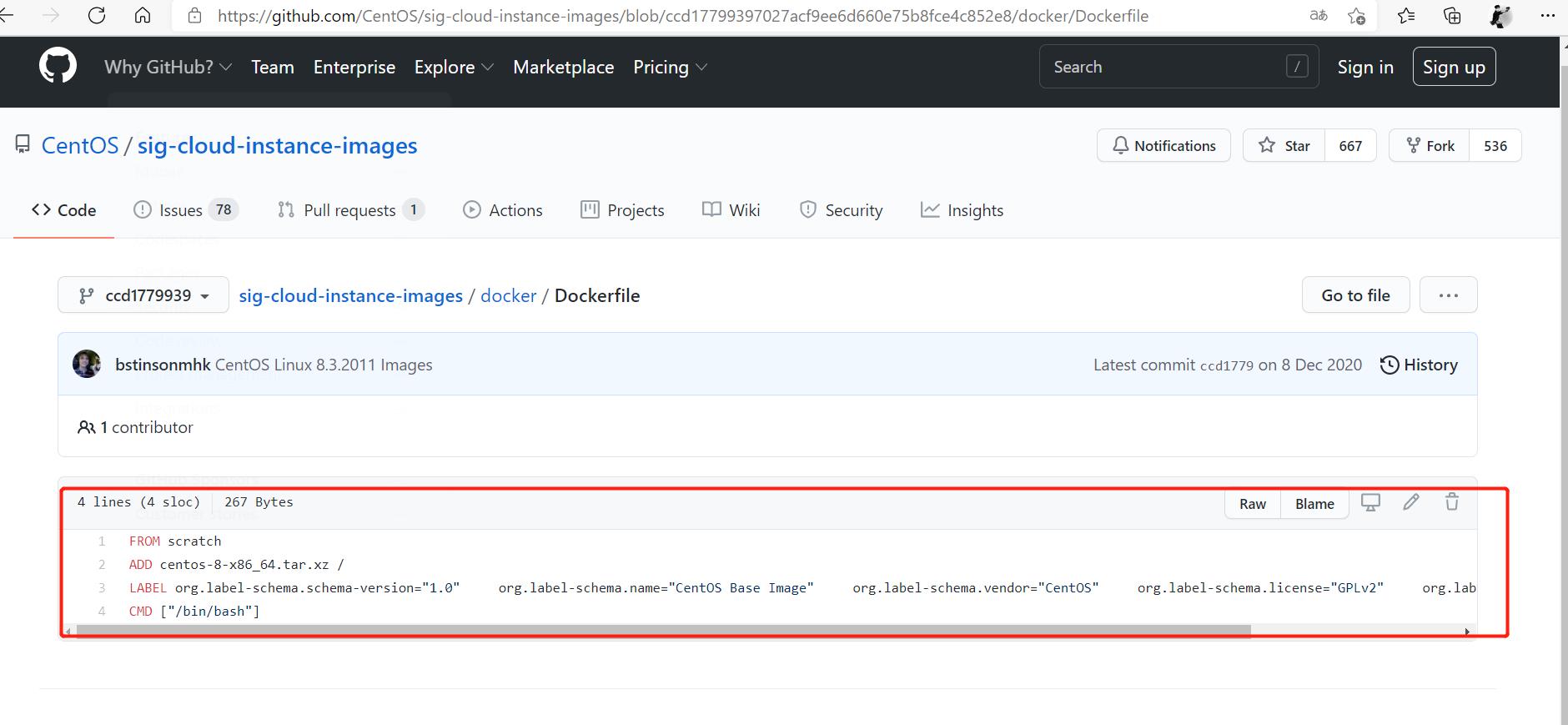Open the Enterprise page

click(x=354, y=67)
